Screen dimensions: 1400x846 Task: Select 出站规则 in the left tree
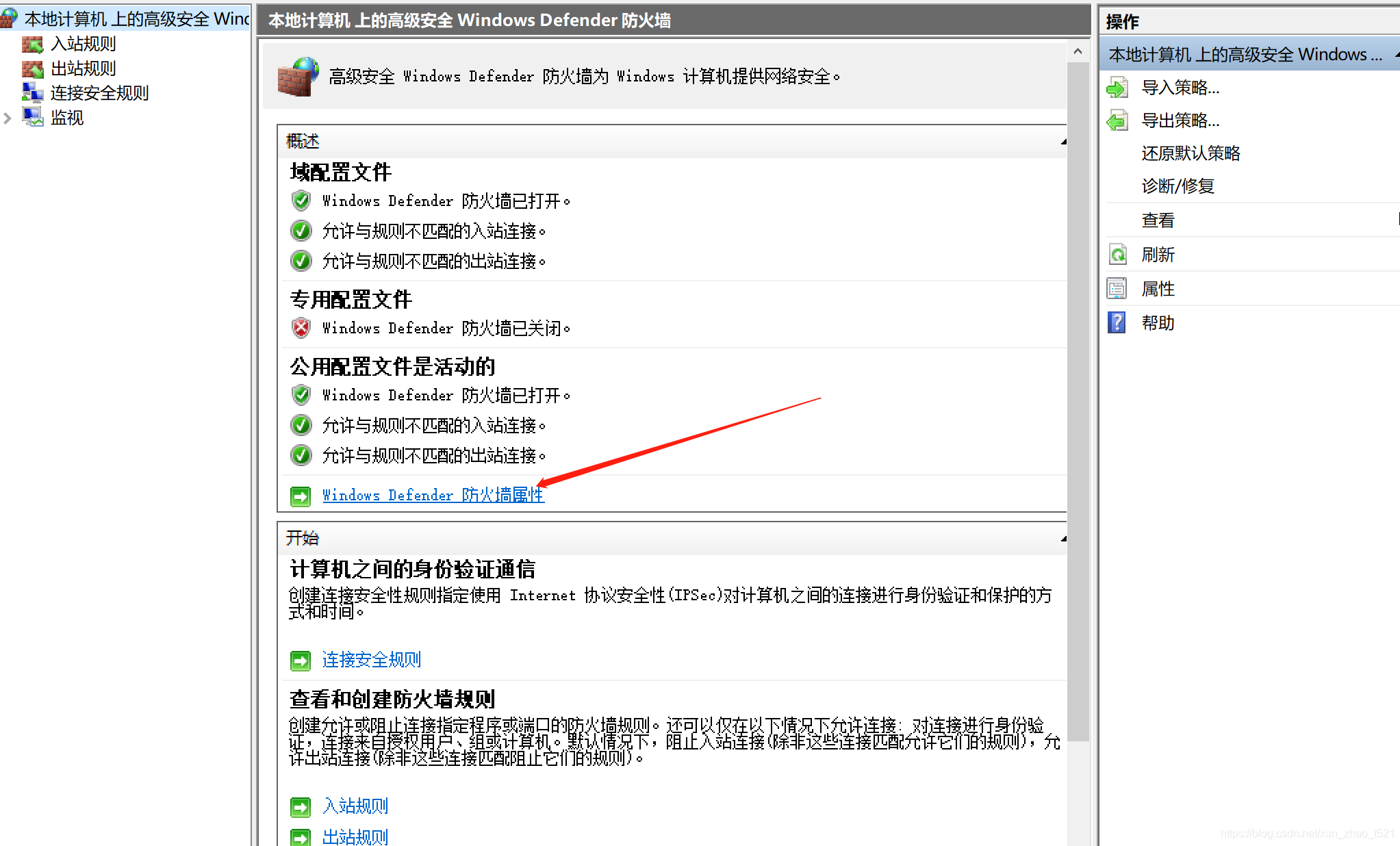[83, 68]
